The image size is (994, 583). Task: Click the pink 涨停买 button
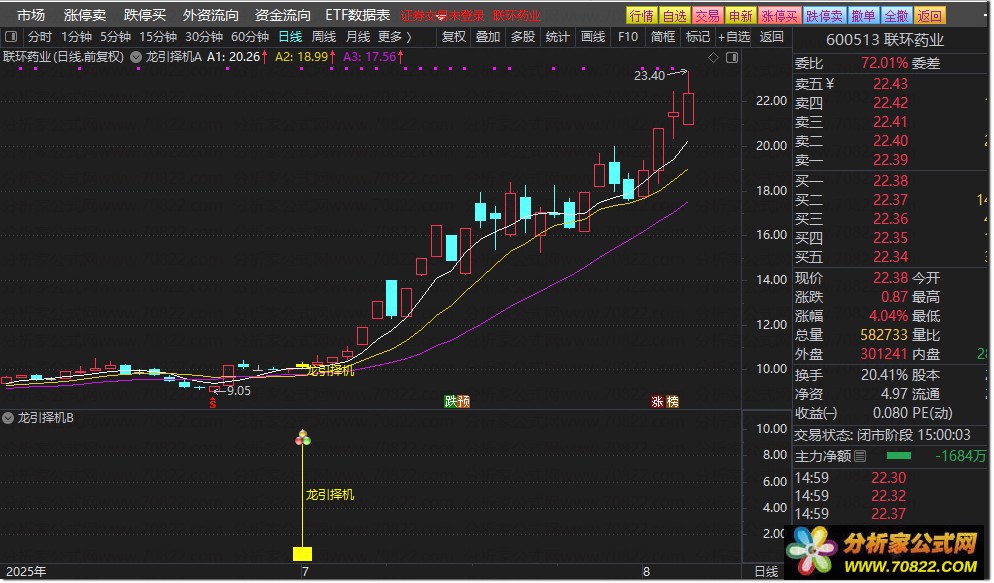pyautogui.click(x=779, y=16)
